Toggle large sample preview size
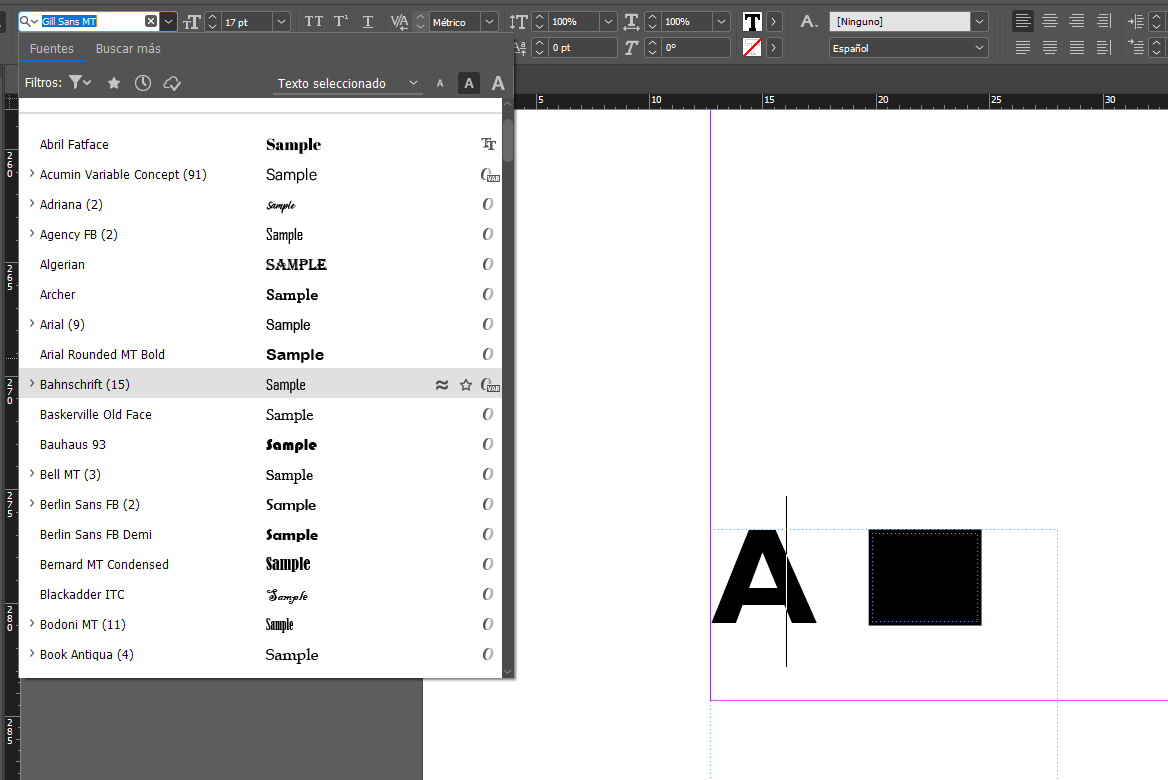 click(x=497, y=83)
